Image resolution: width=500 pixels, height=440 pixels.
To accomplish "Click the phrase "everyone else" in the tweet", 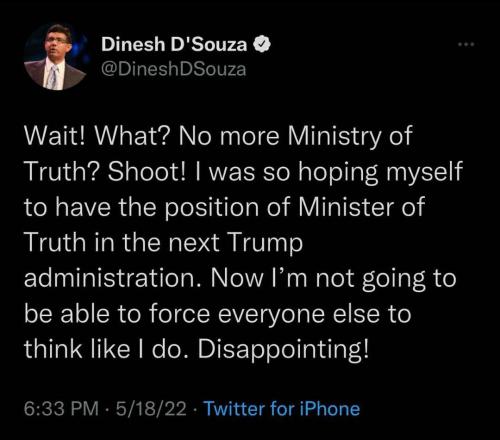I will pos(298,315).
